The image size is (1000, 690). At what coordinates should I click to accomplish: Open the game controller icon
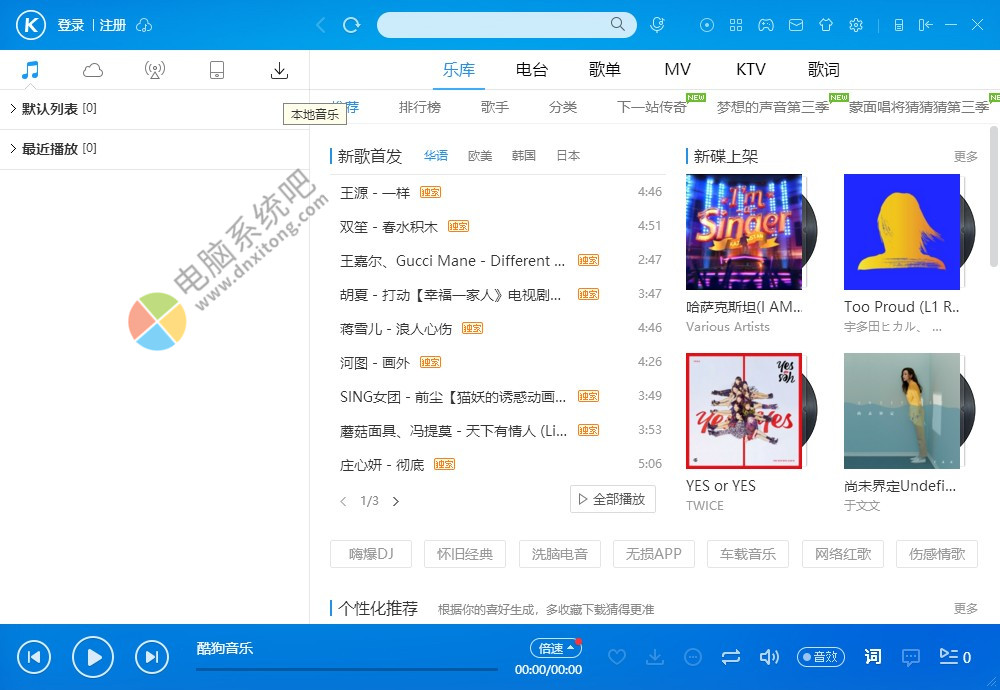[766, 25]
